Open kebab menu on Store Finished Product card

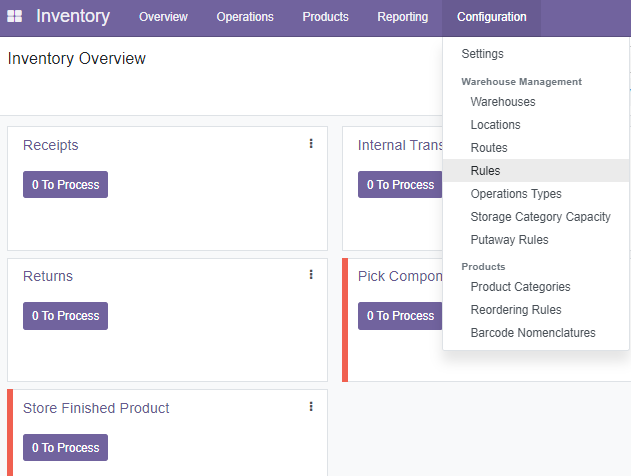tap(311, 406)
